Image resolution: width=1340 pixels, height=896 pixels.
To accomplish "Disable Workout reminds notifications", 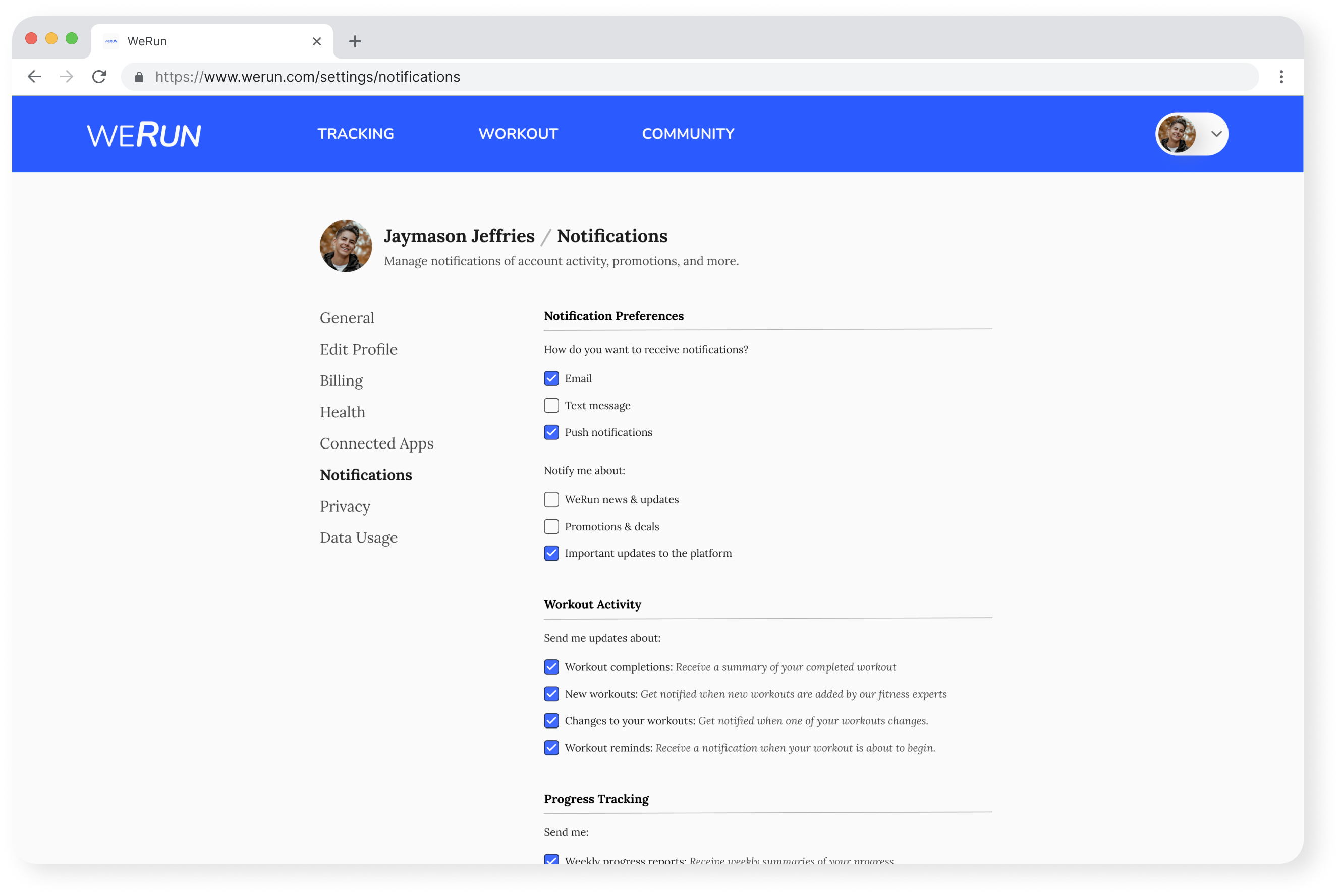I will click(x=551, y=747).
